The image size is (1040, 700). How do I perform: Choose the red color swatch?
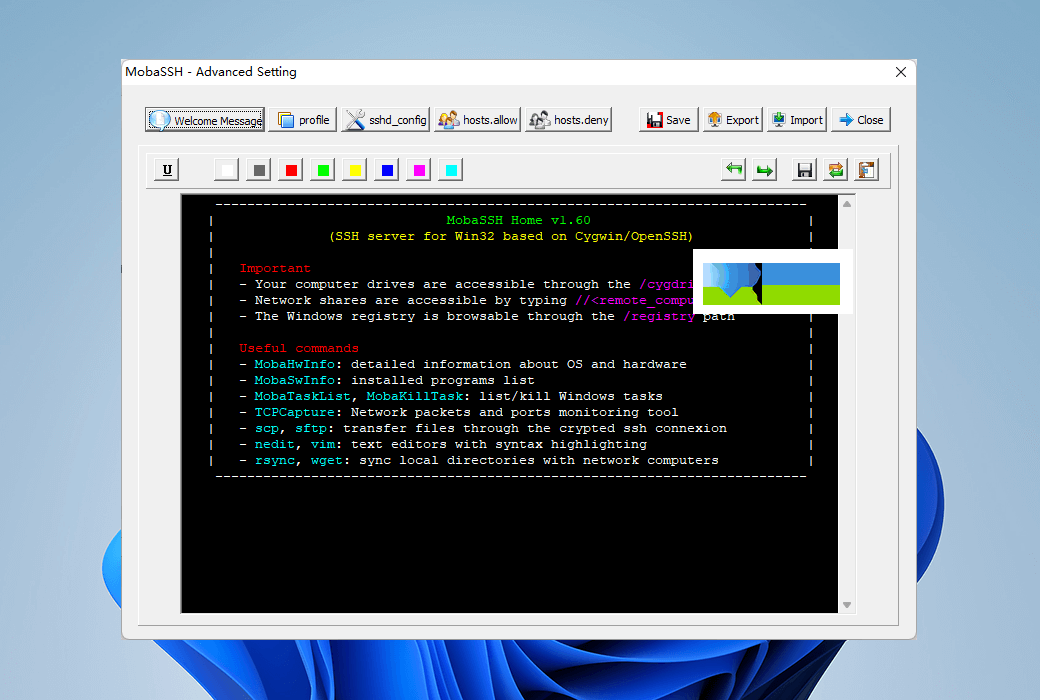click(291, 170)
